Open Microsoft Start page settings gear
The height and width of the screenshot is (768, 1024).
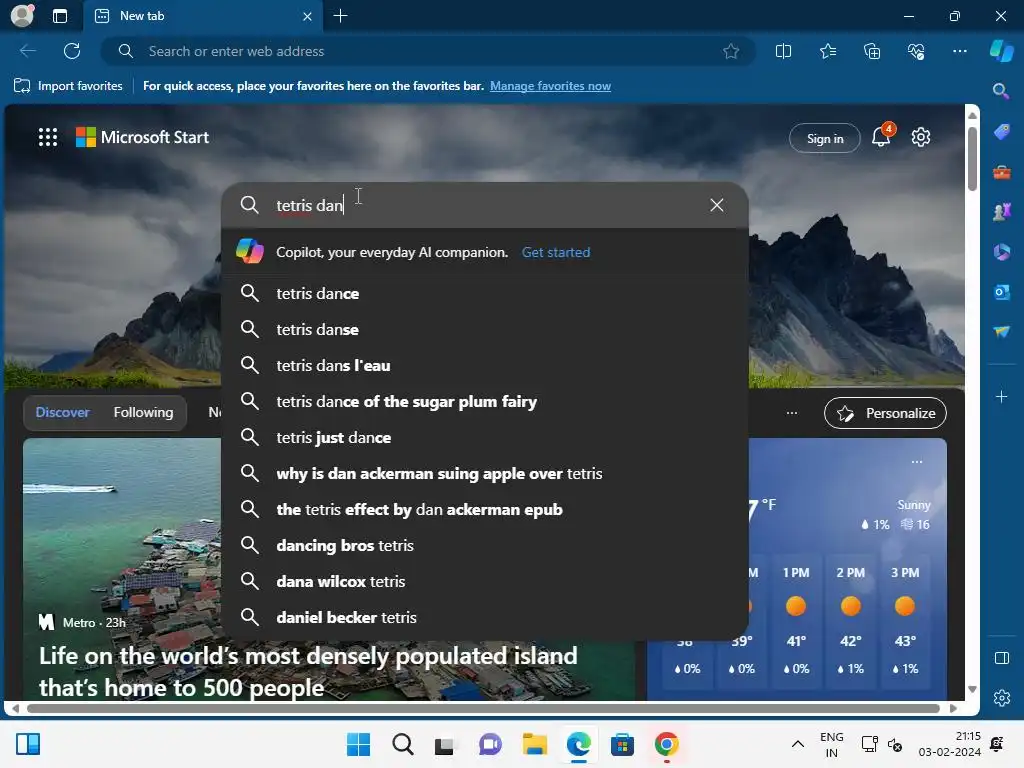(x=921, y=137)
